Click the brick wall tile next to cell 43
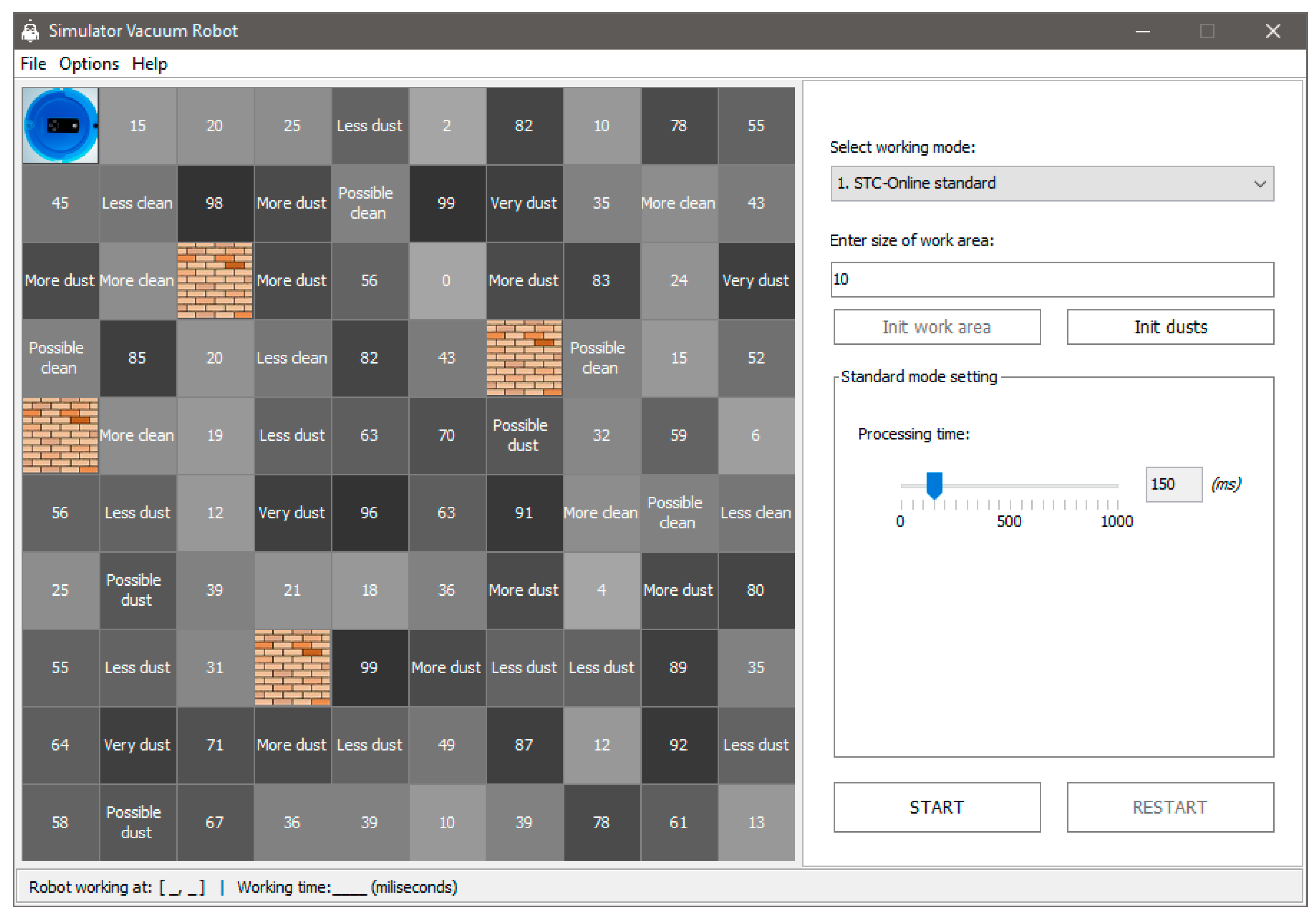The image size is (1316, 918). [524, 358]
